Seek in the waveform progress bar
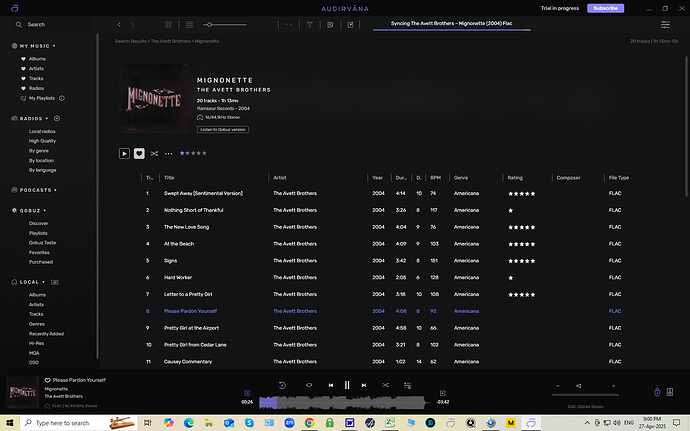This screenshot has height=431, width=690. 345,402
